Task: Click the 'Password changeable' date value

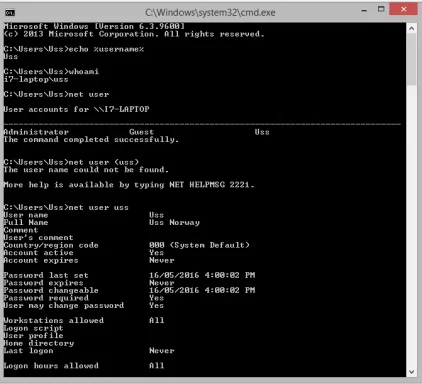Action: (202, 290)
